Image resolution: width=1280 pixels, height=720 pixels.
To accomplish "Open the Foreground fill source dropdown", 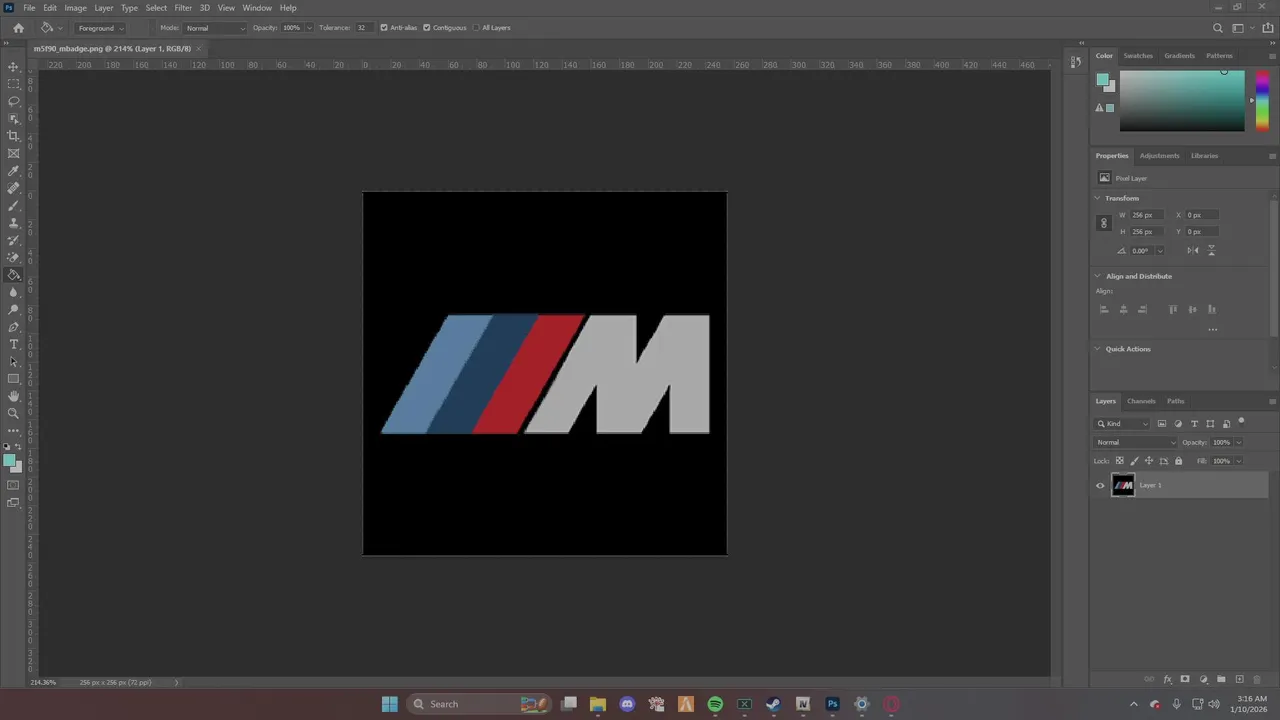I will coord(101,28).
